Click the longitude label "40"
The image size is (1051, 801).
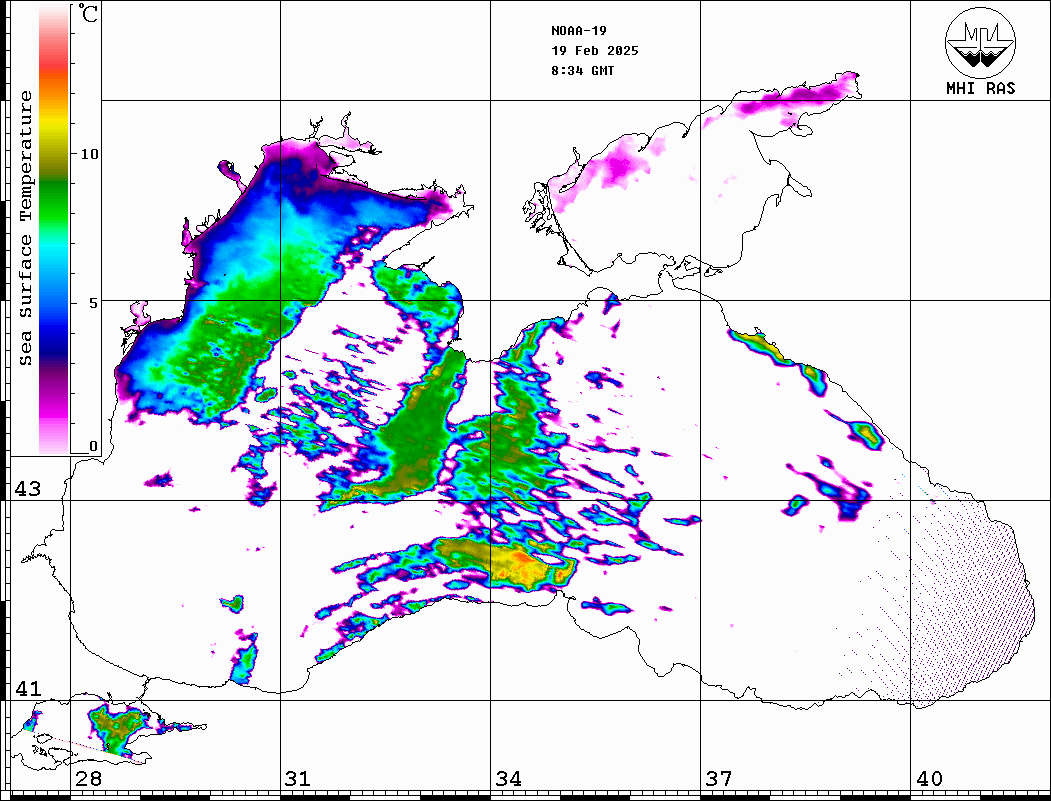[x=929, y=779]
